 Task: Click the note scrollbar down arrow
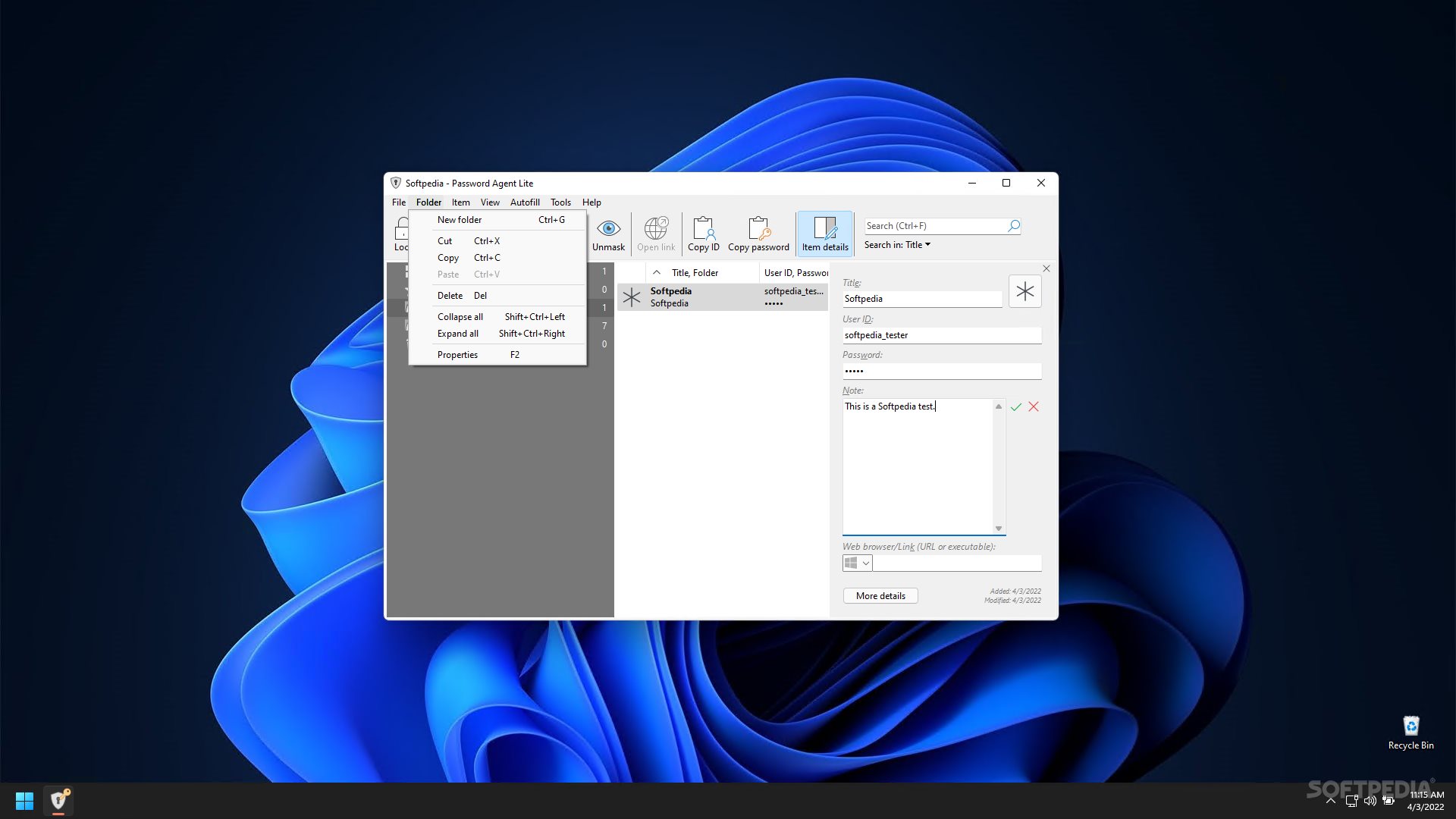(999, 529)
